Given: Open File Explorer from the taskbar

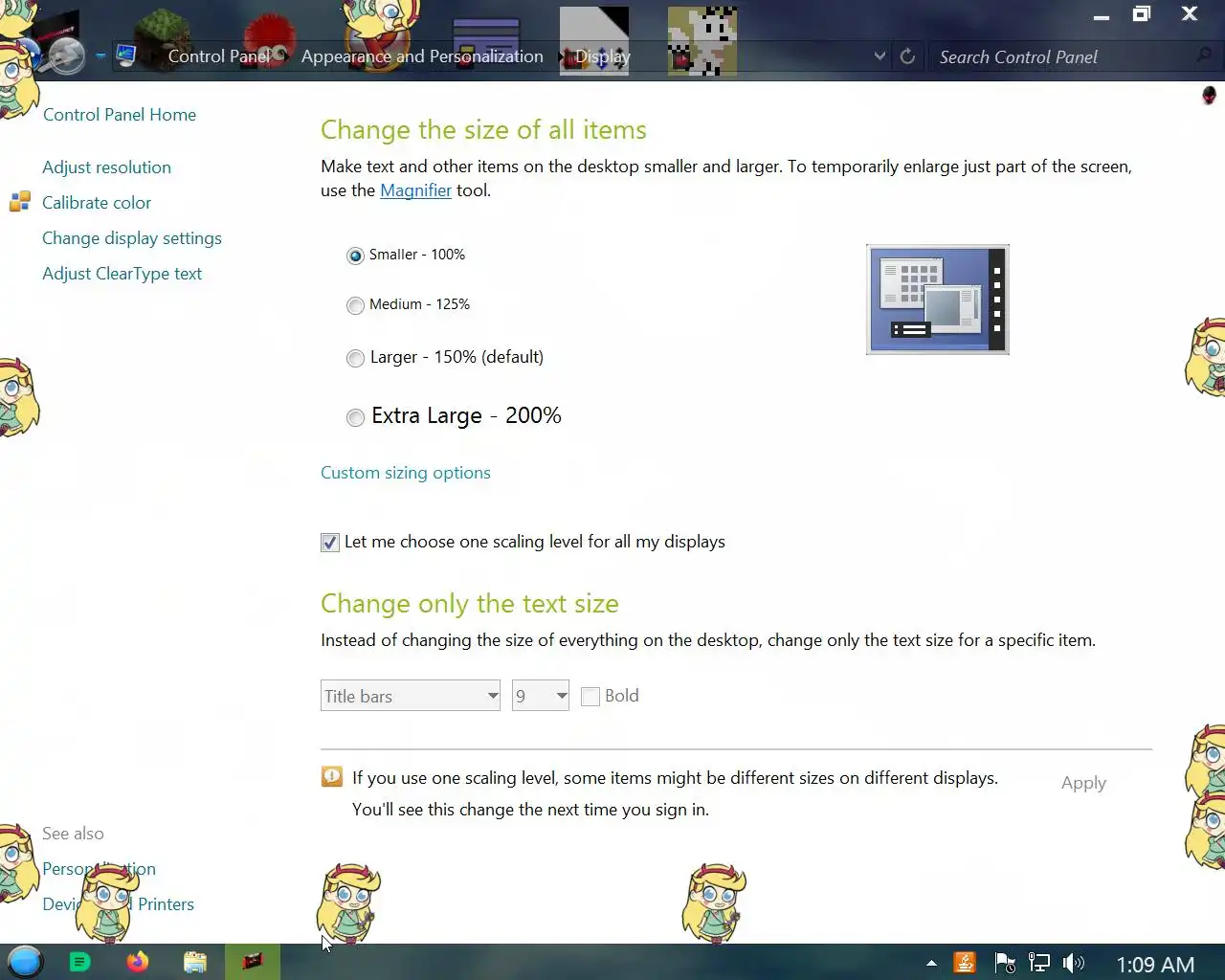Looking at the screenshot, I should (x=195, y=962).
